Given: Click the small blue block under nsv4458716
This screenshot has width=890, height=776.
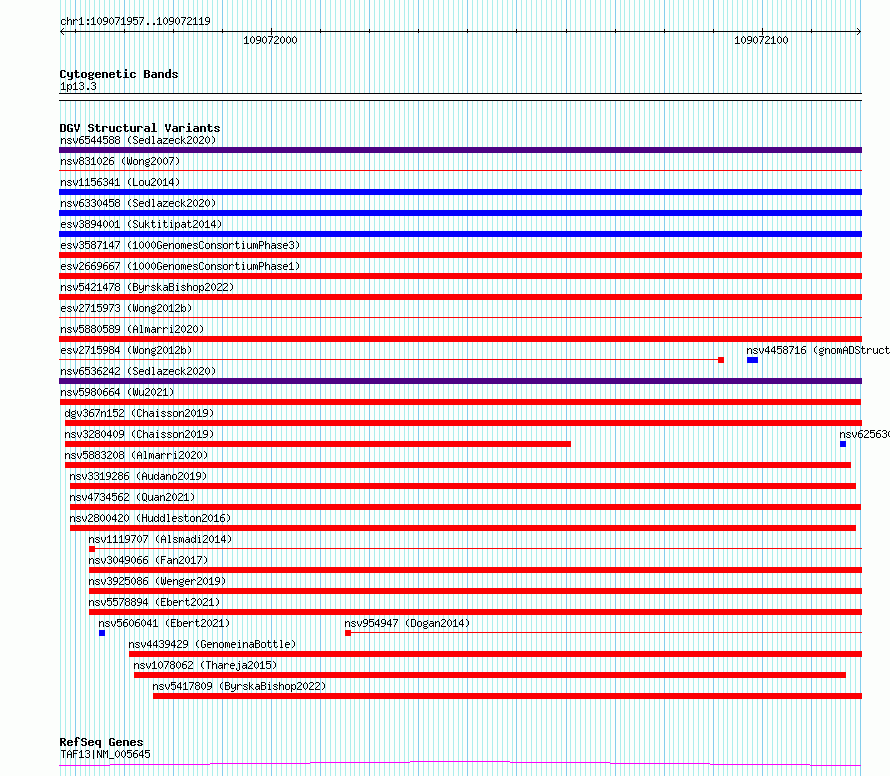Looking at the screenshot, I should pos(752,360).
